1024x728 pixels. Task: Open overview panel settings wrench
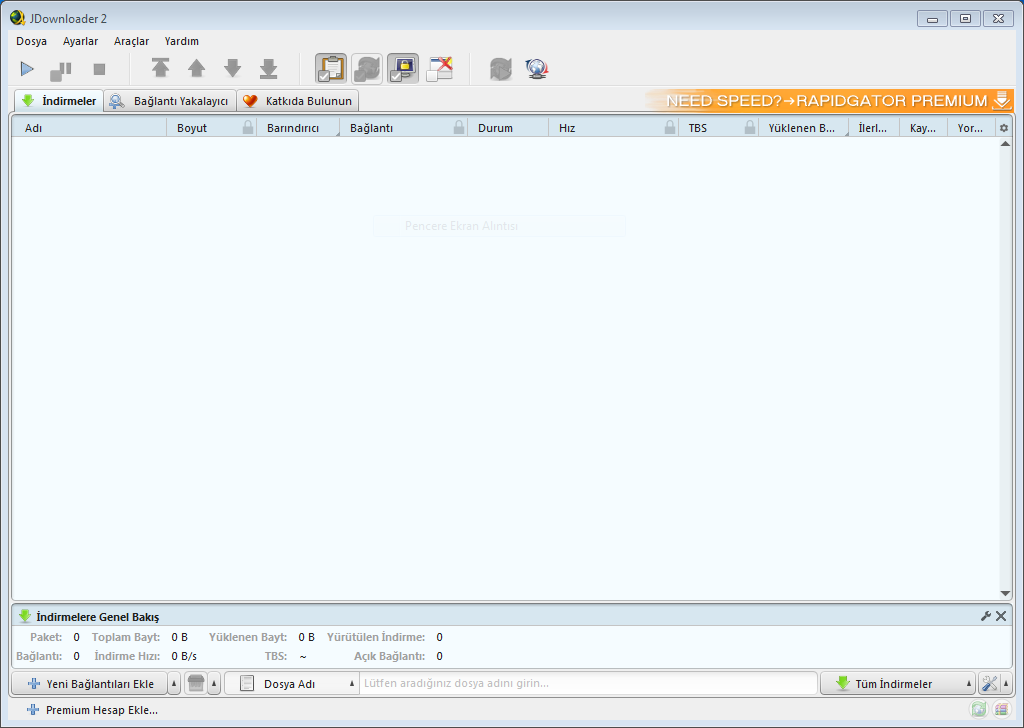coord(985,616)
